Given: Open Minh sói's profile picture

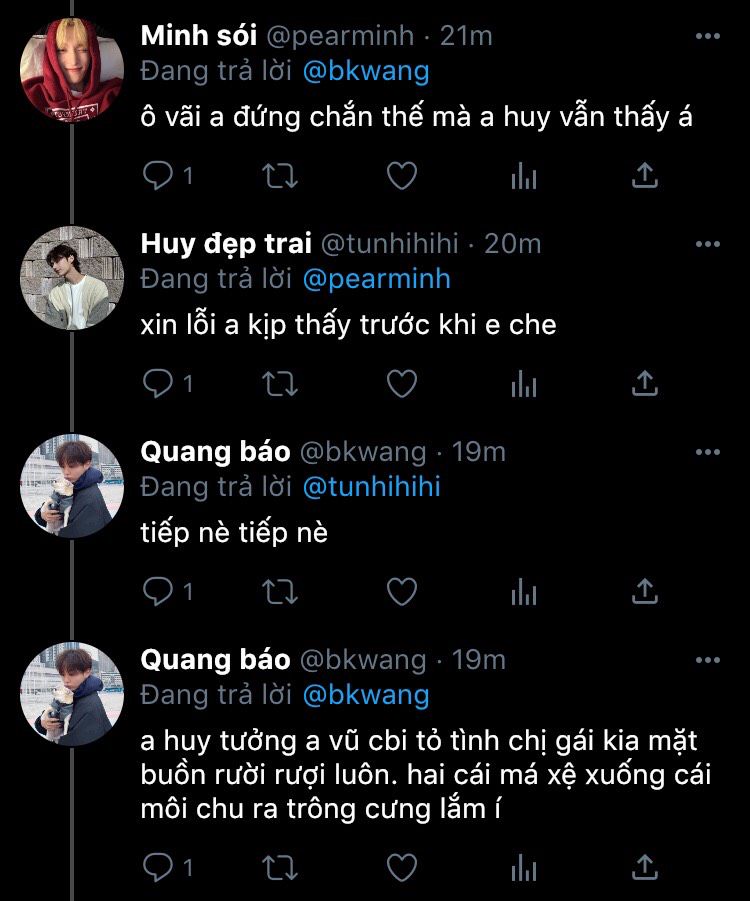Looking at the screenshot, I should click(72, 70).
